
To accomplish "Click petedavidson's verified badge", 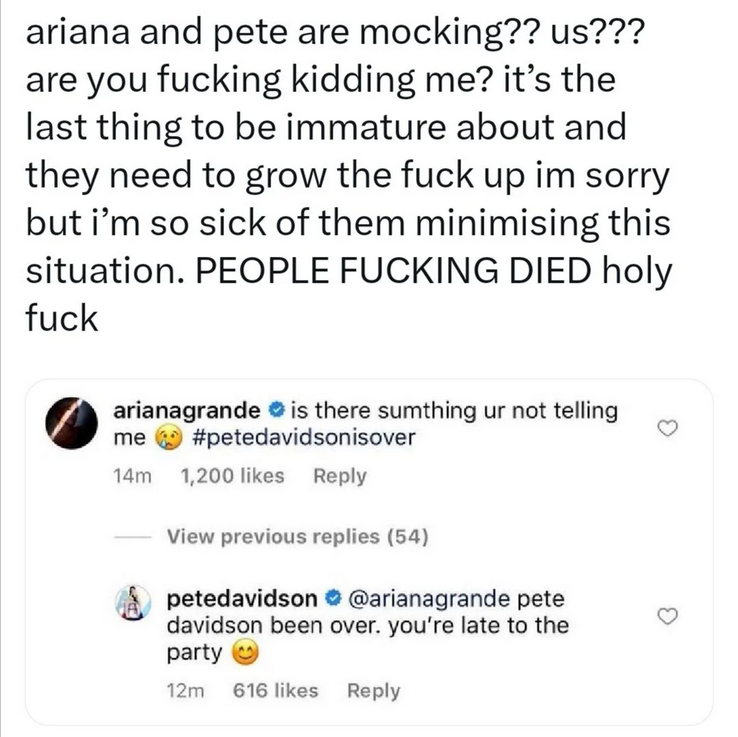I will click(x=333, y=599).
